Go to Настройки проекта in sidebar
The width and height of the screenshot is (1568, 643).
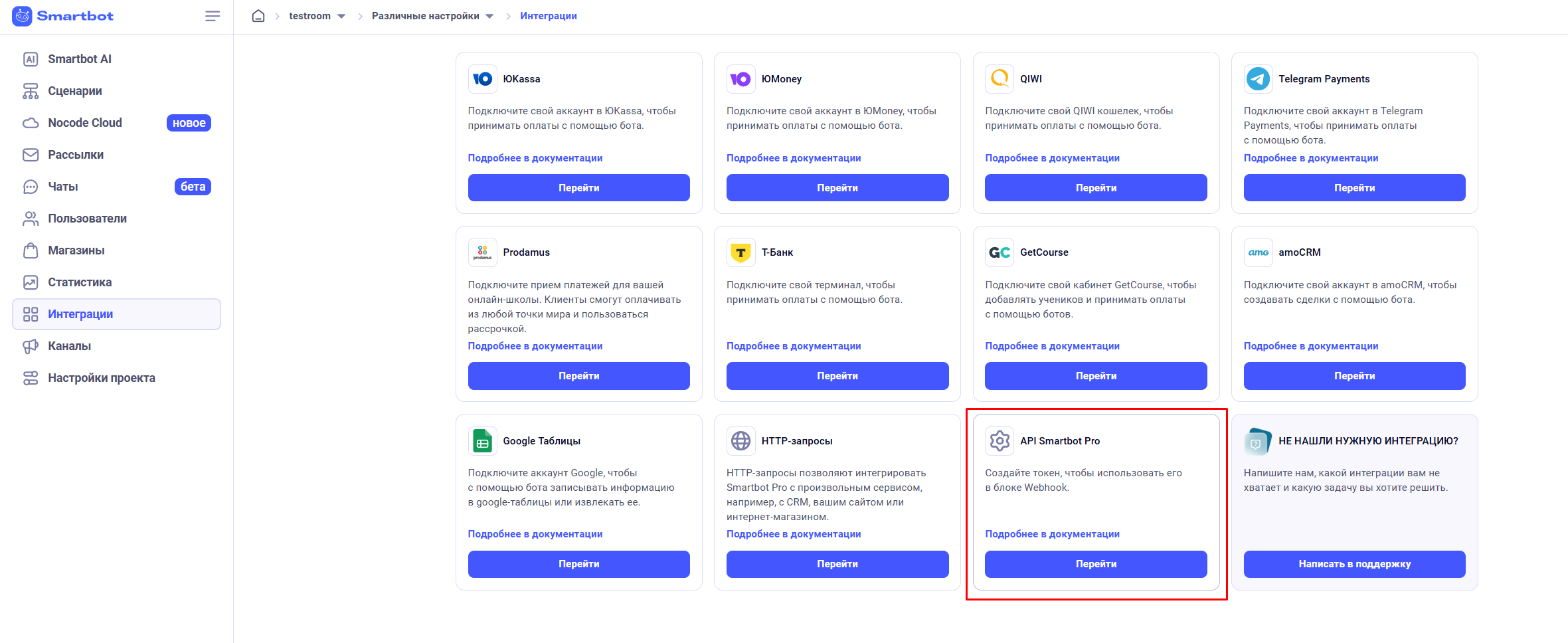coord(101,378)
